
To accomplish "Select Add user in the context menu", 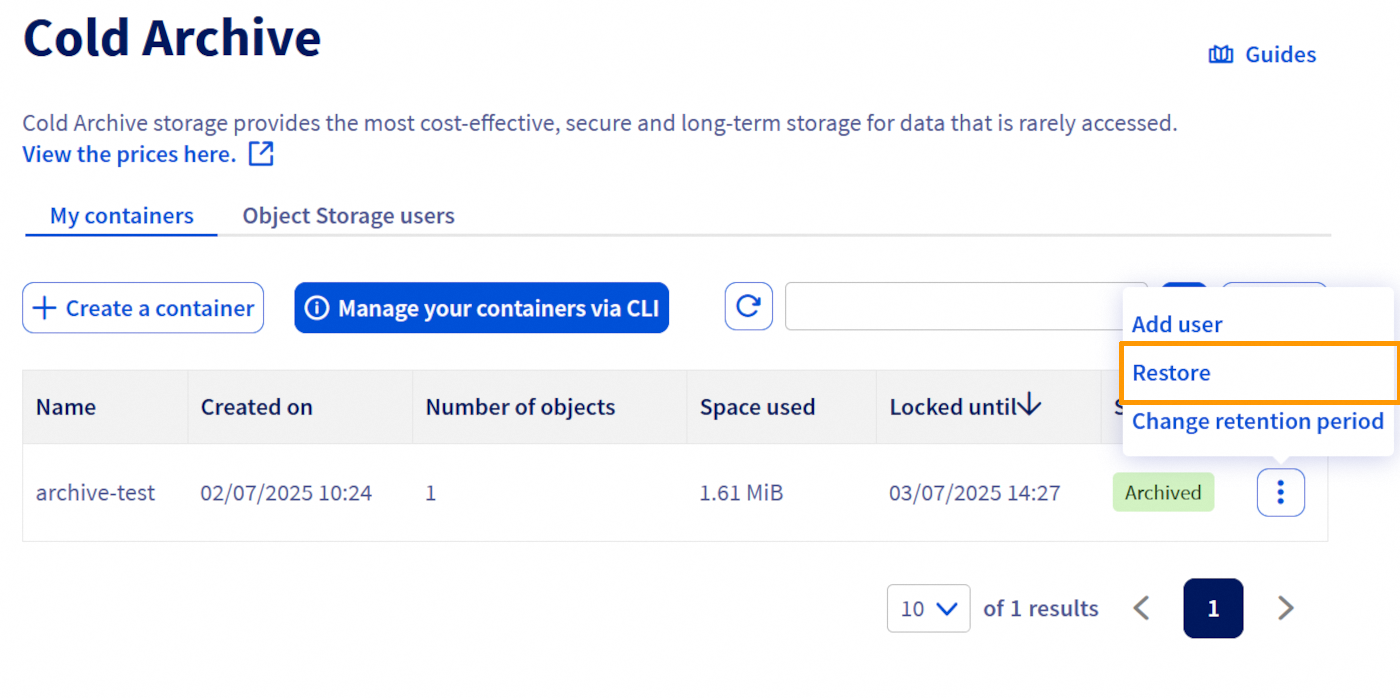I will tap(1175, 323).
